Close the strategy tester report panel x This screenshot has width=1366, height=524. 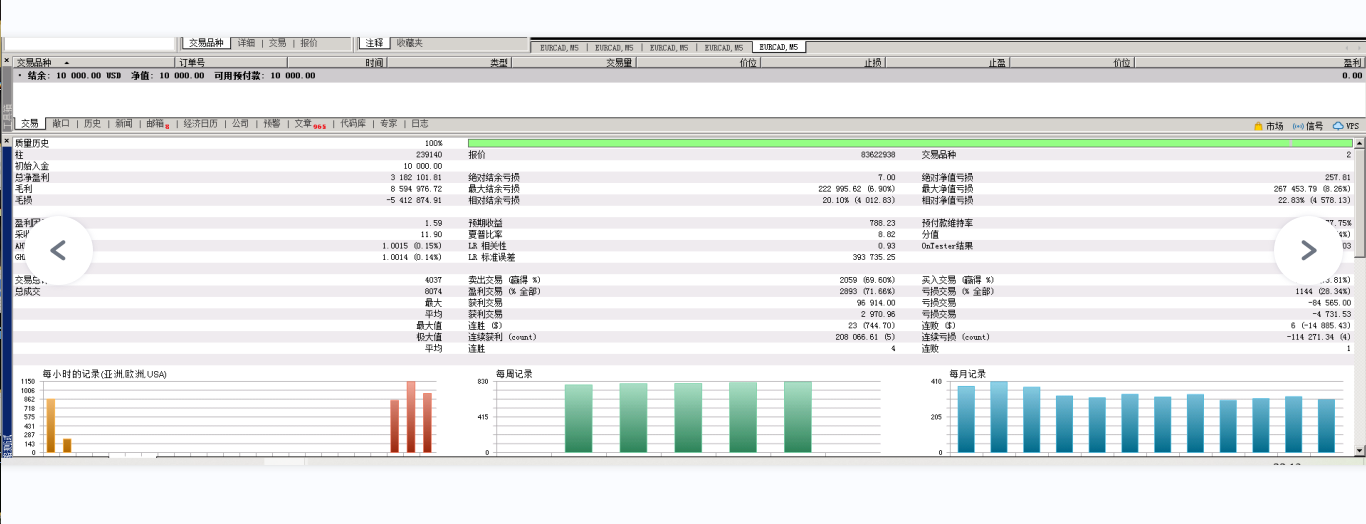[6, 142]
